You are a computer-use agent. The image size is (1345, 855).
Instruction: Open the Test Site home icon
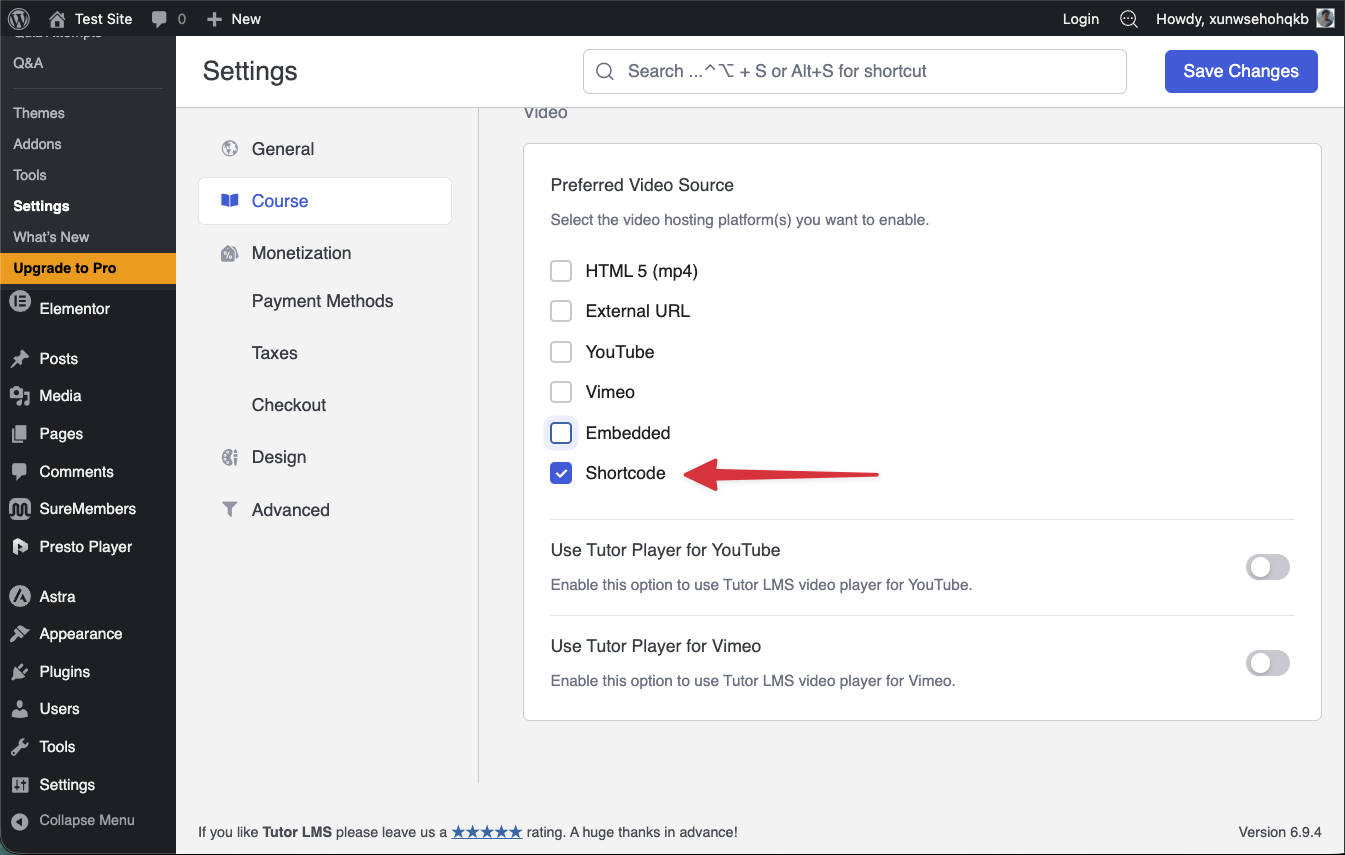coord(57,18)
